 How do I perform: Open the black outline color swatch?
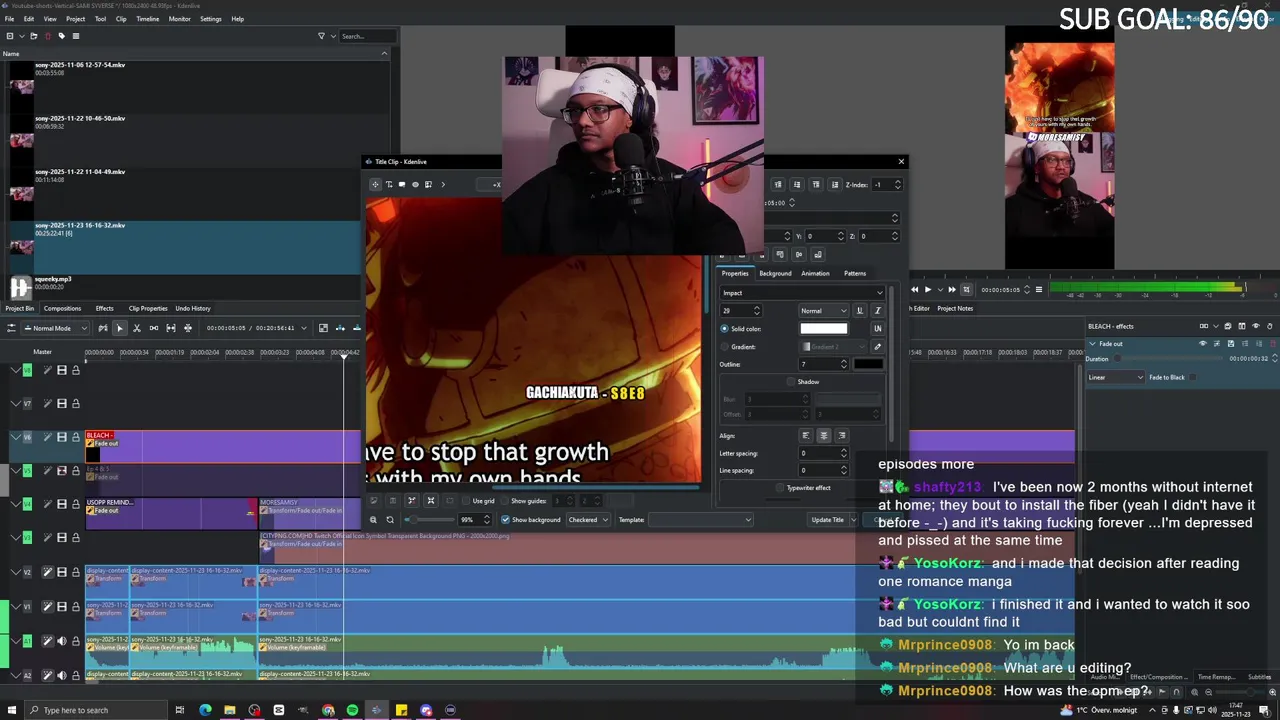coord(868,364)
